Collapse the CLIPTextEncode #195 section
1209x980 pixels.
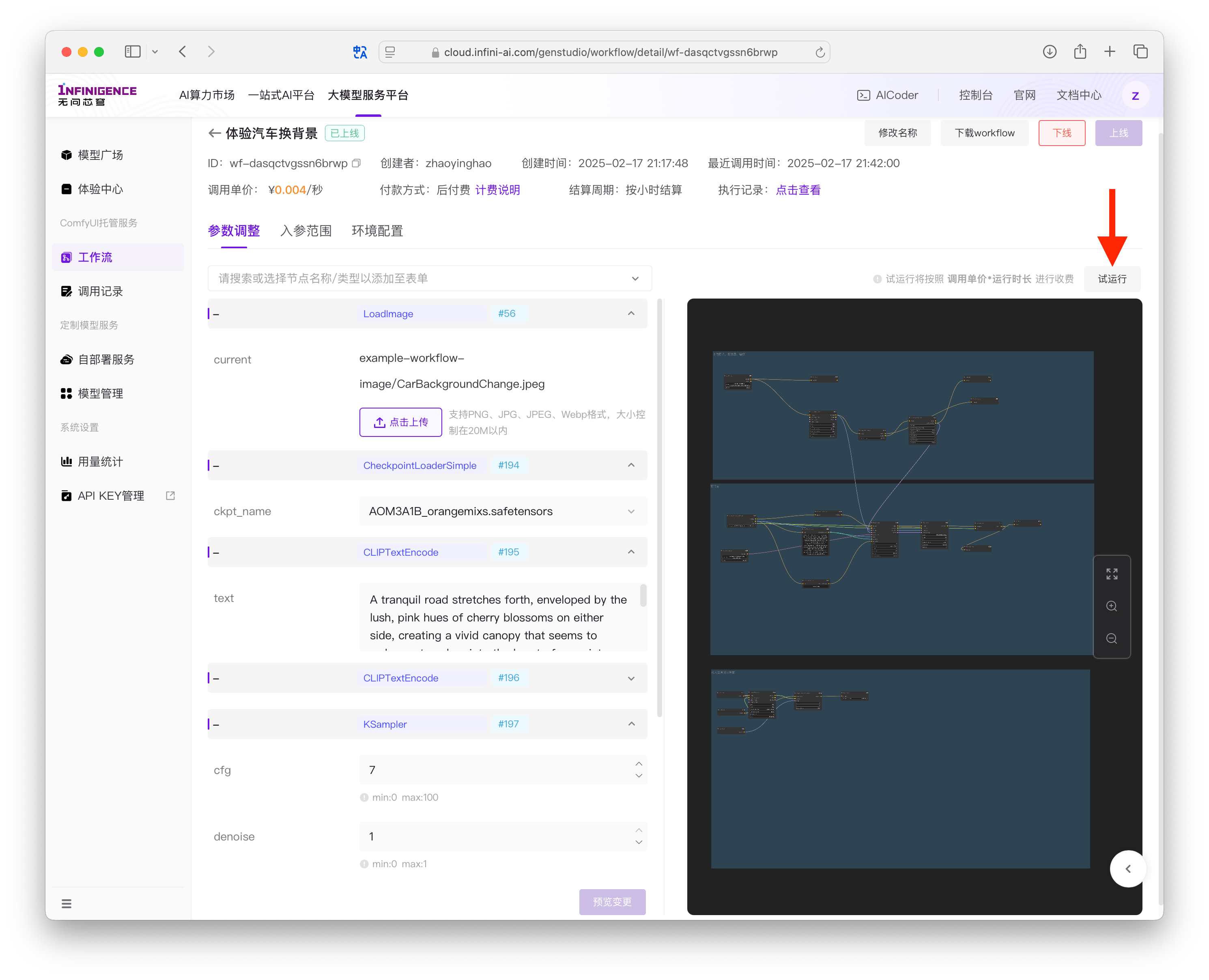(x=631, y=552)
